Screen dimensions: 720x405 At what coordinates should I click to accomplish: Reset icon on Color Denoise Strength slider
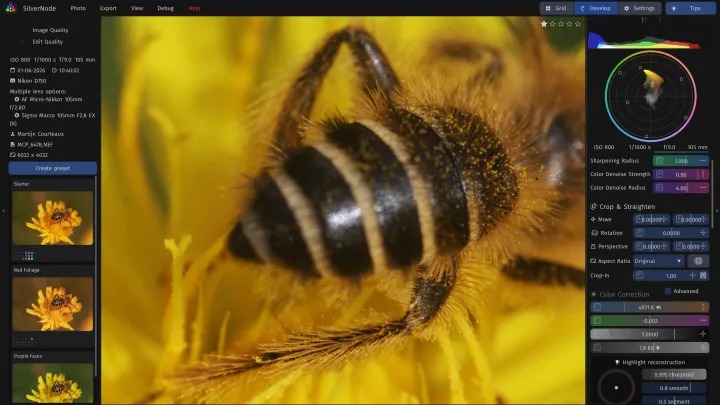(x=659, y=174)
